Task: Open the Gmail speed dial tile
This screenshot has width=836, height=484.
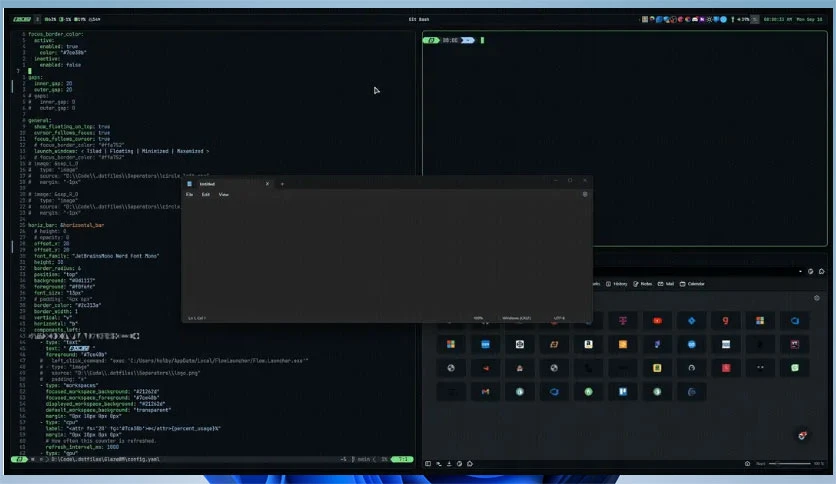Action: (485, 392)
